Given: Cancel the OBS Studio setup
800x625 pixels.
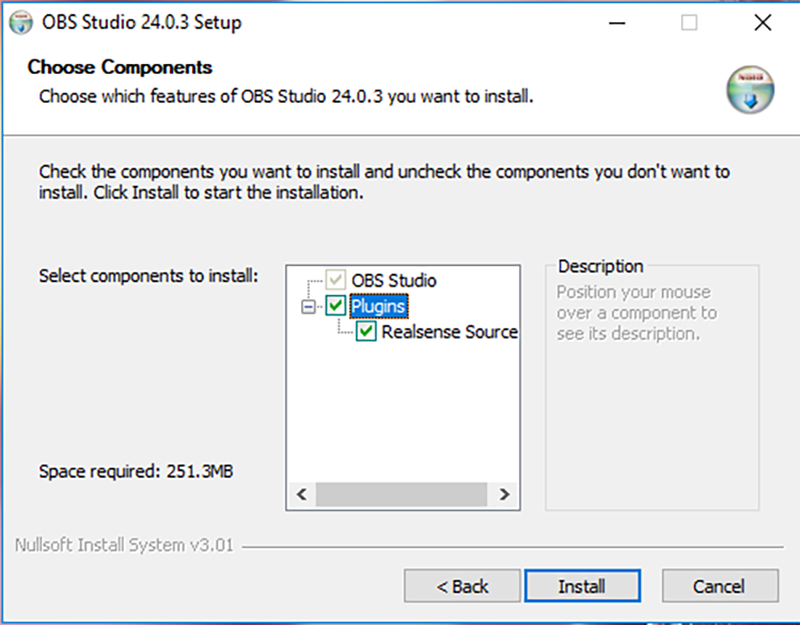Looking at the screenshot, I should [x=719, y=586].
